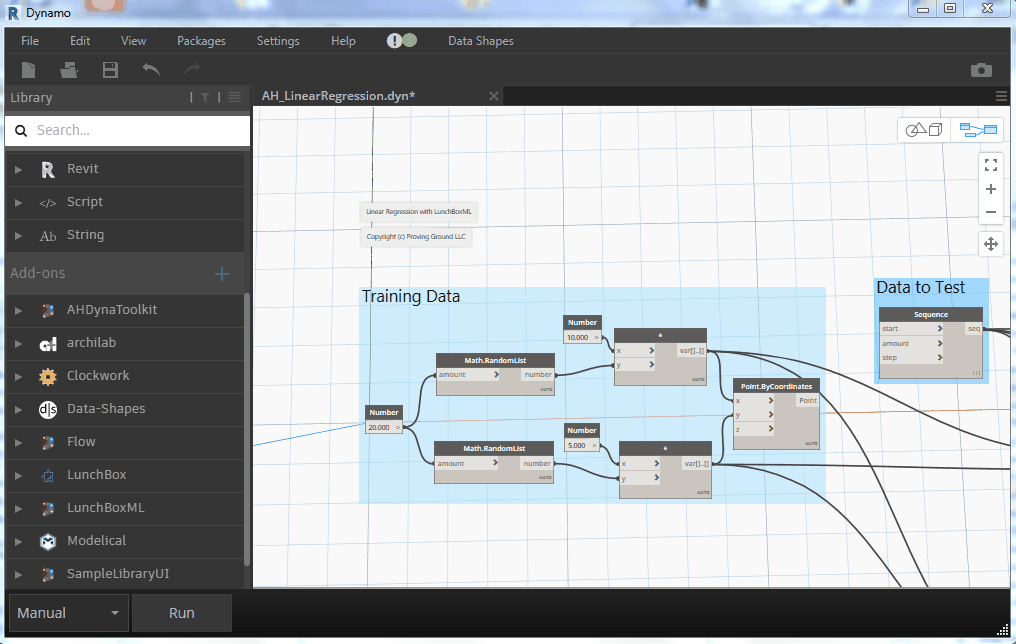The height and width of the screenshot is (644, 1016).
Task: Click the String category Ab icon
Action: click(48, 236)
